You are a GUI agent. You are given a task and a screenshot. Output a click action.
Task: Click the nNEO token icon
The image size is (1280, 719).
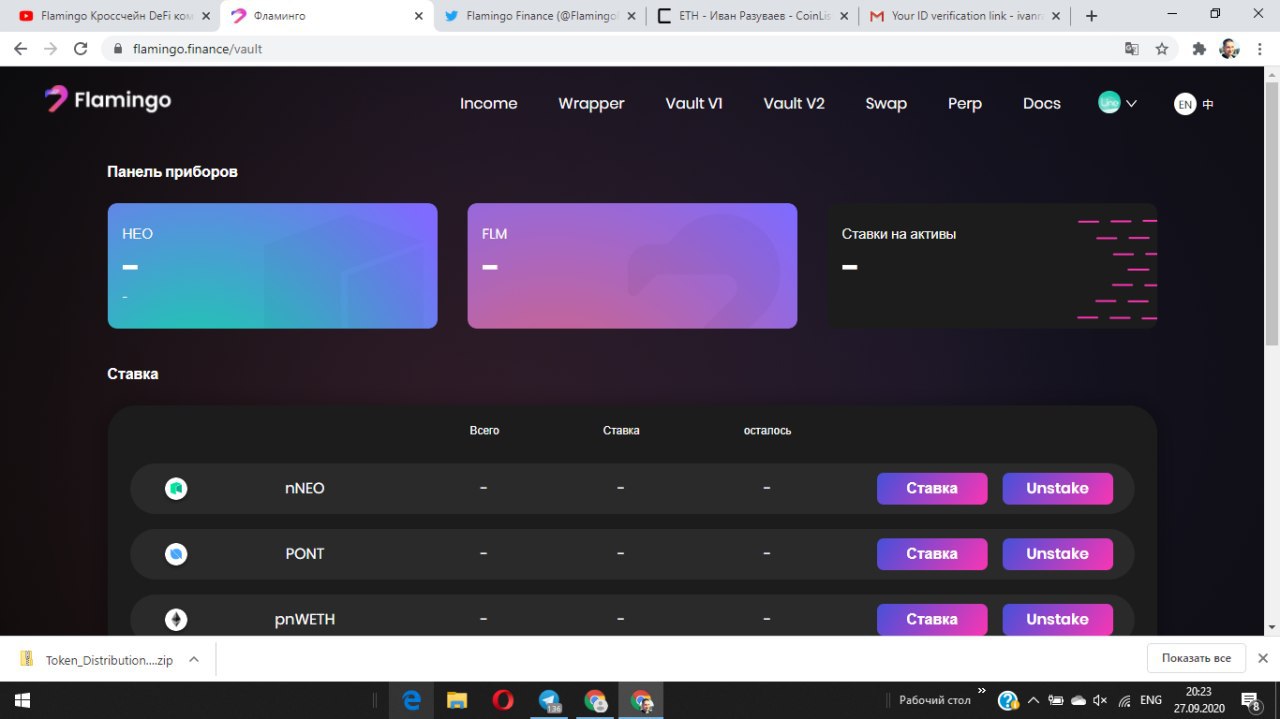(176, 489)
